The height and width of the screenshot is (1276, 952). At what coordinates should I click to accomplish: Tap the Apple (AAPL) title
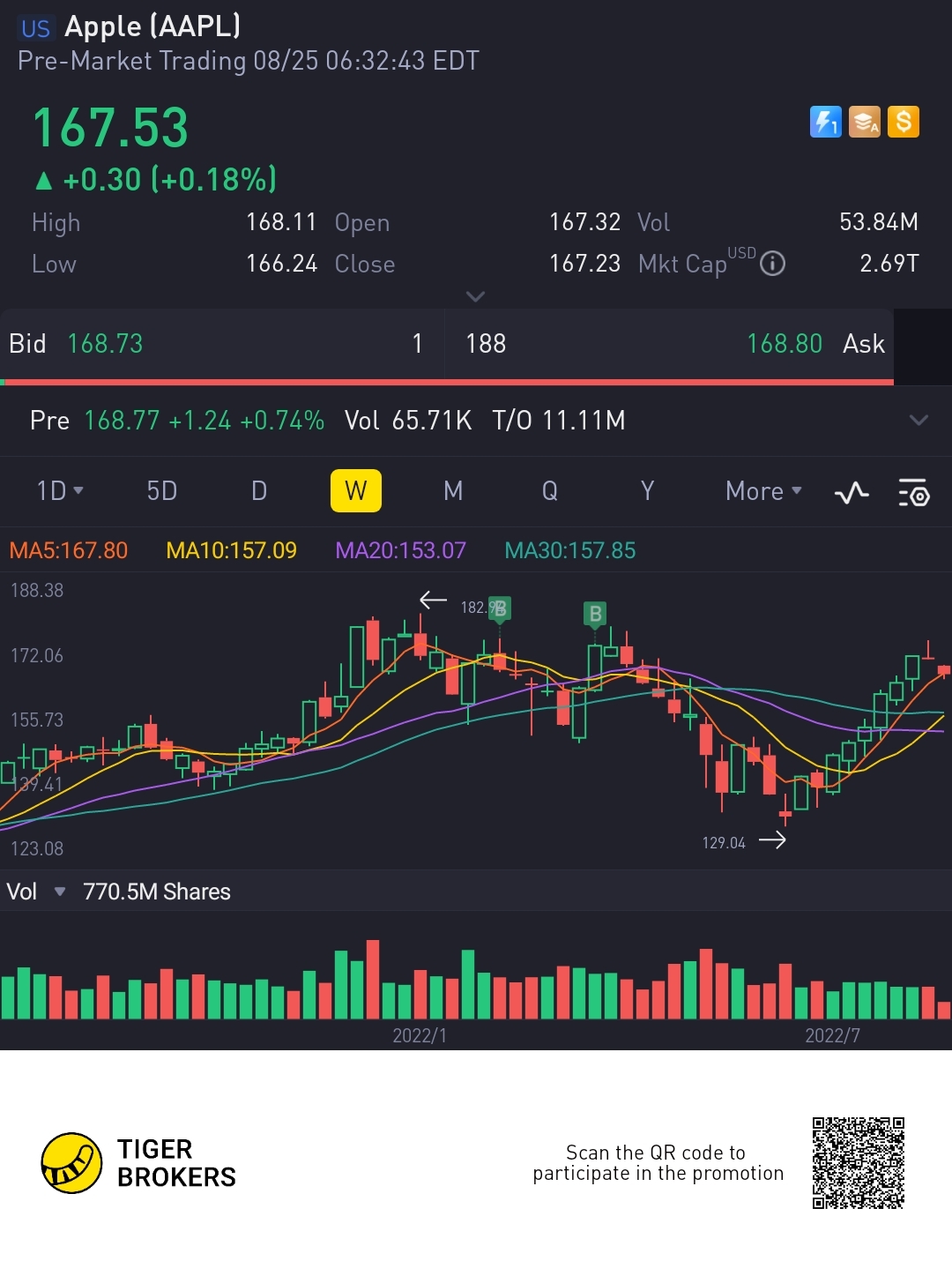152,26
